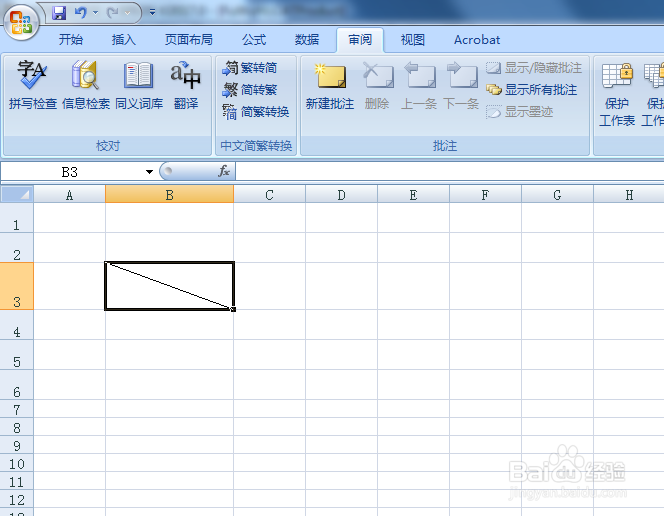Add a comment with 新建批注
664x516 pixels.
[330, 87]
